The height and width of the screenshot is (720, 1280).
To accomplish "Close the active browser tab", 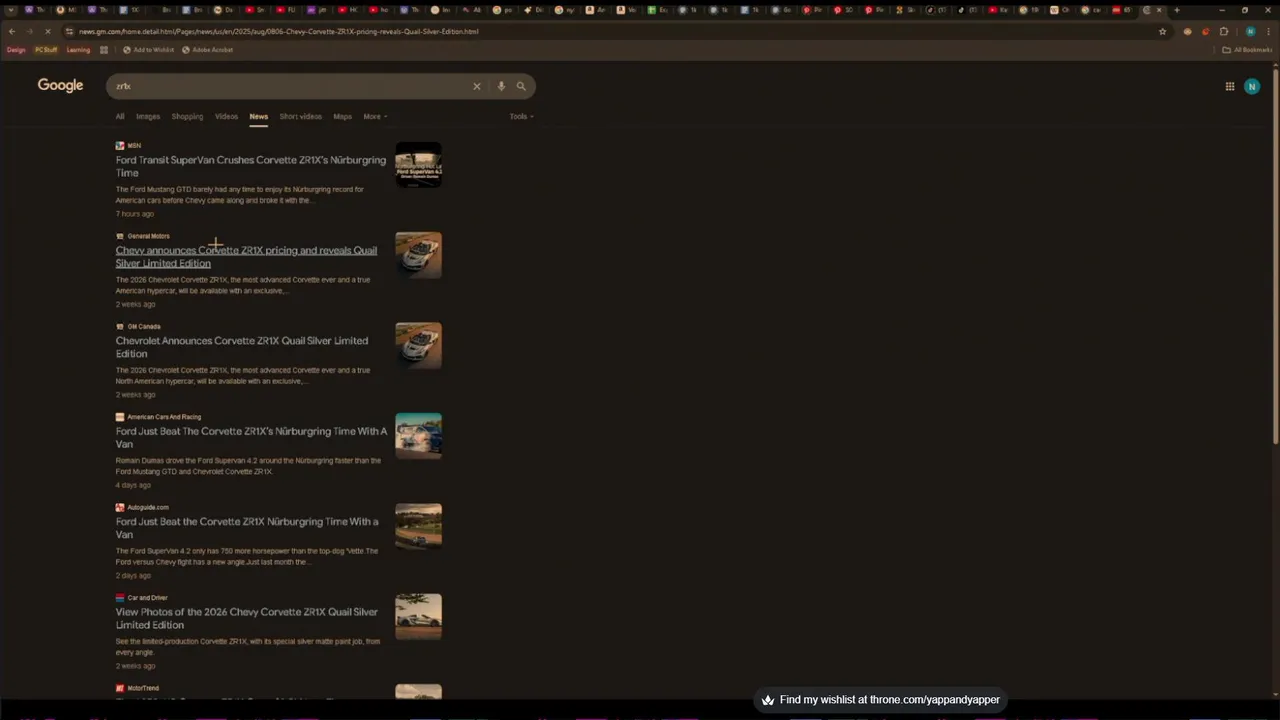I will [1159, 10].
